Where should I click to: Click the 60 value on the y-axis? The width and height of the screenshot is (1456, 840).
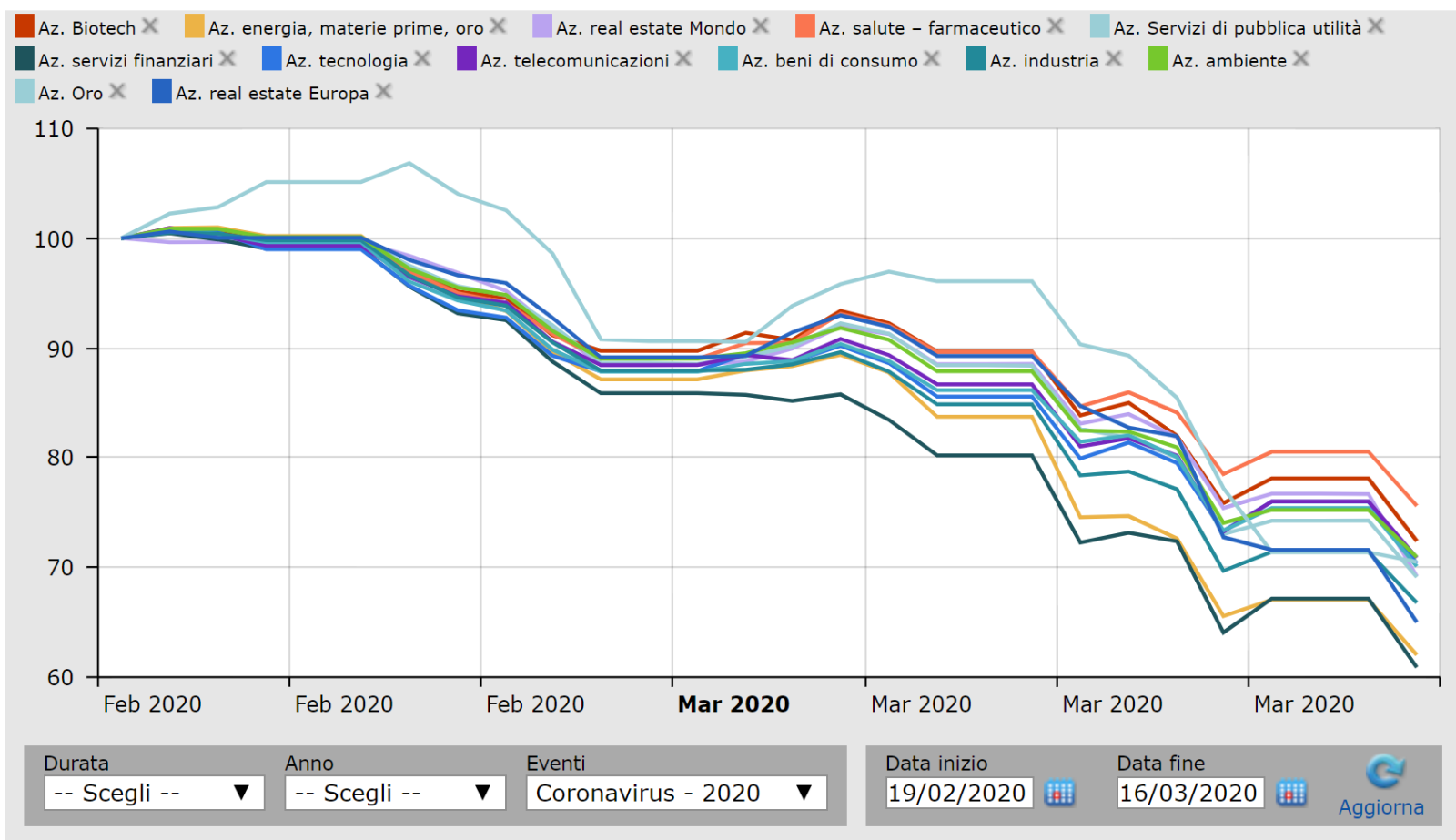pyautogui.click(x=60, y=677)
